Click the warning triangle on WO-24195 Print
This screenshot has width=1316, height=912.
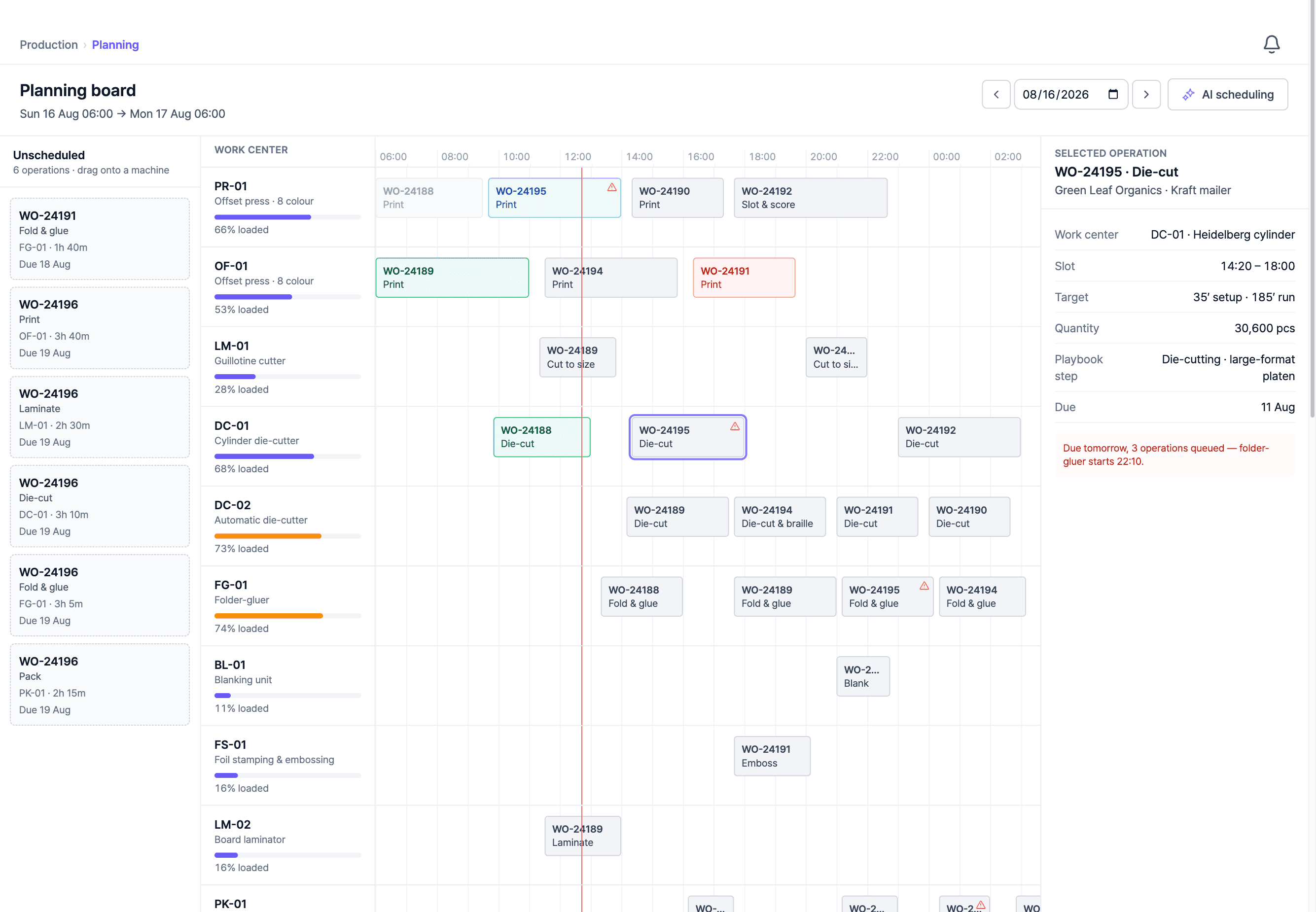tap(611, 187)
